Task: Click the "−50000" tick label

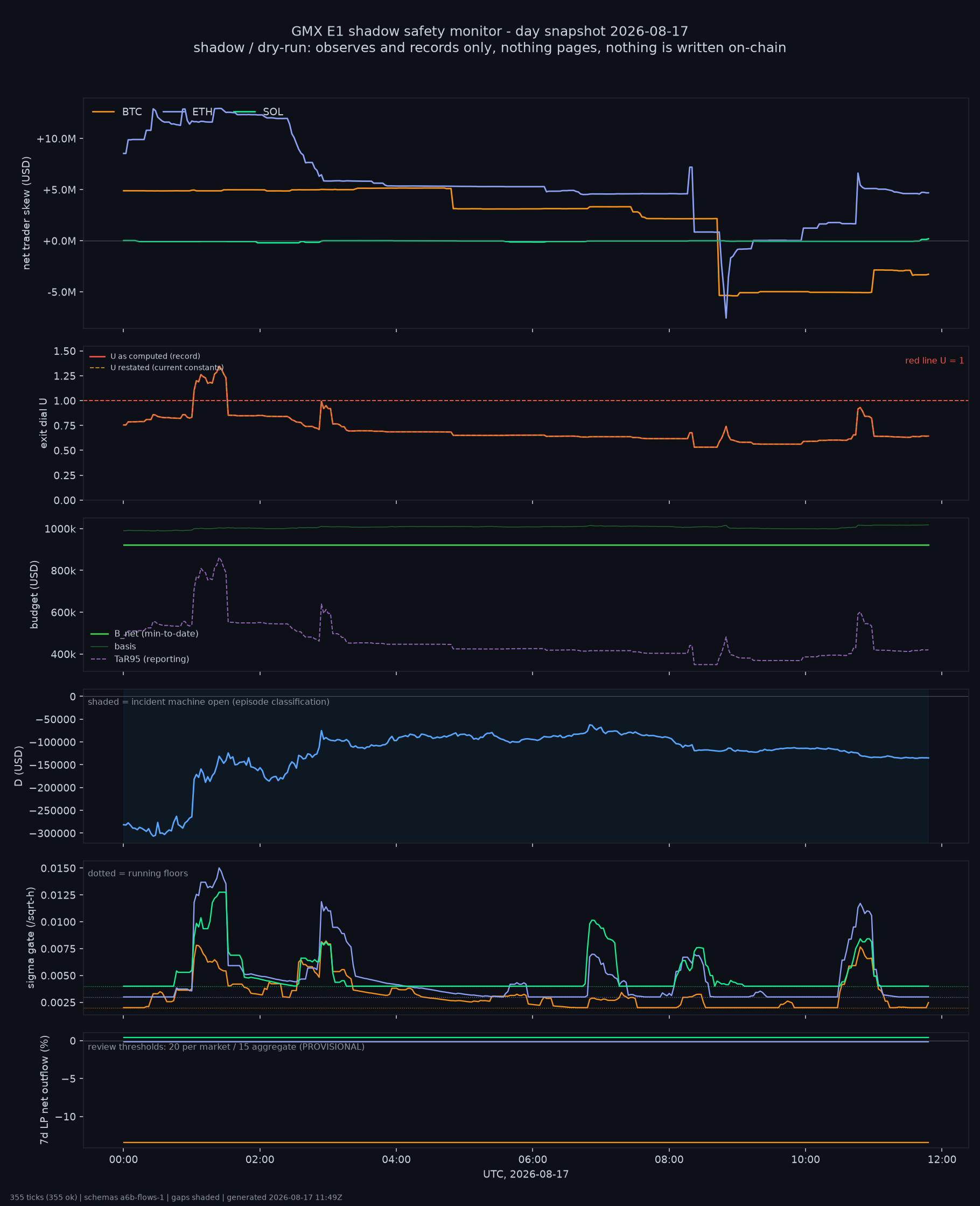Action: pos(56,719)
